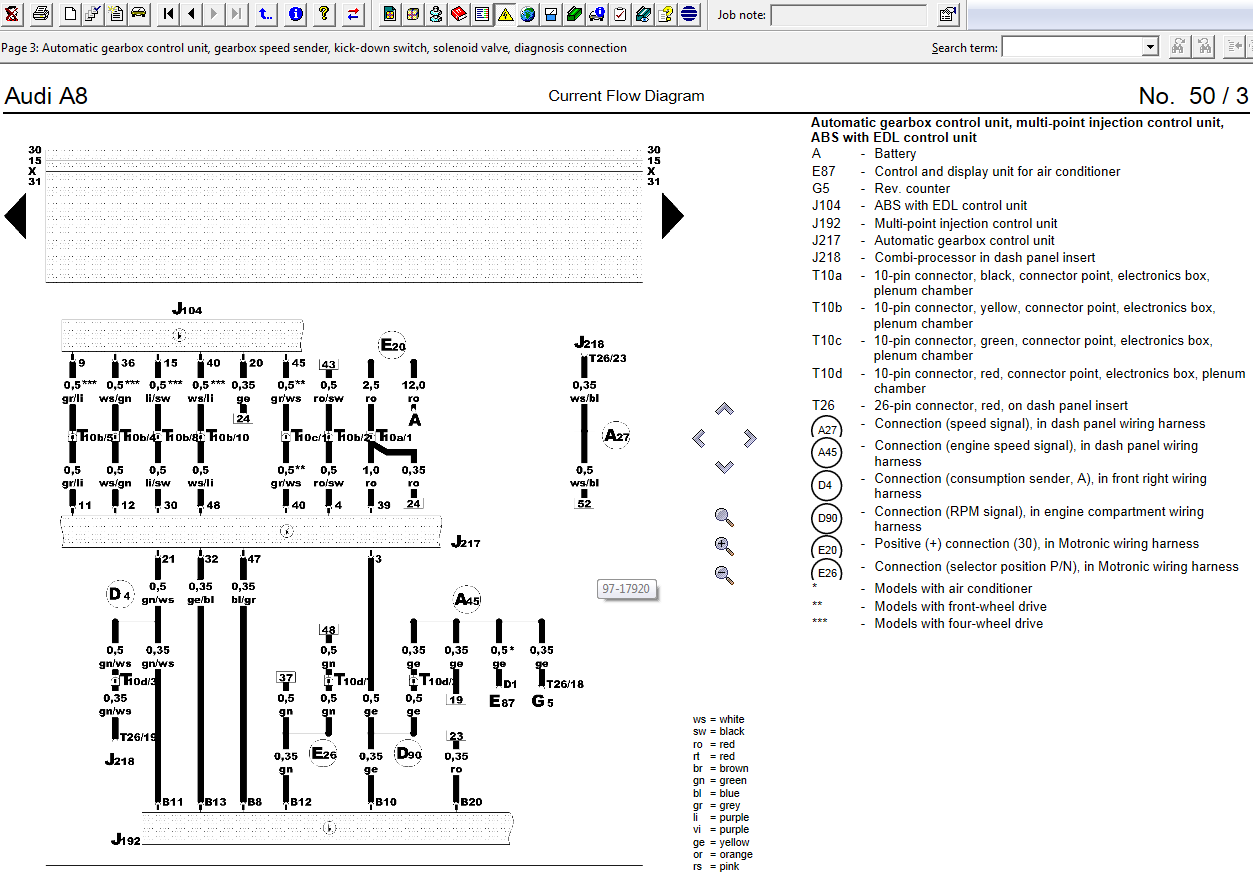Screen dimensions: 1253x875
Task: Follow the boxed 52 wire reference
Action: tap(584, 503)
